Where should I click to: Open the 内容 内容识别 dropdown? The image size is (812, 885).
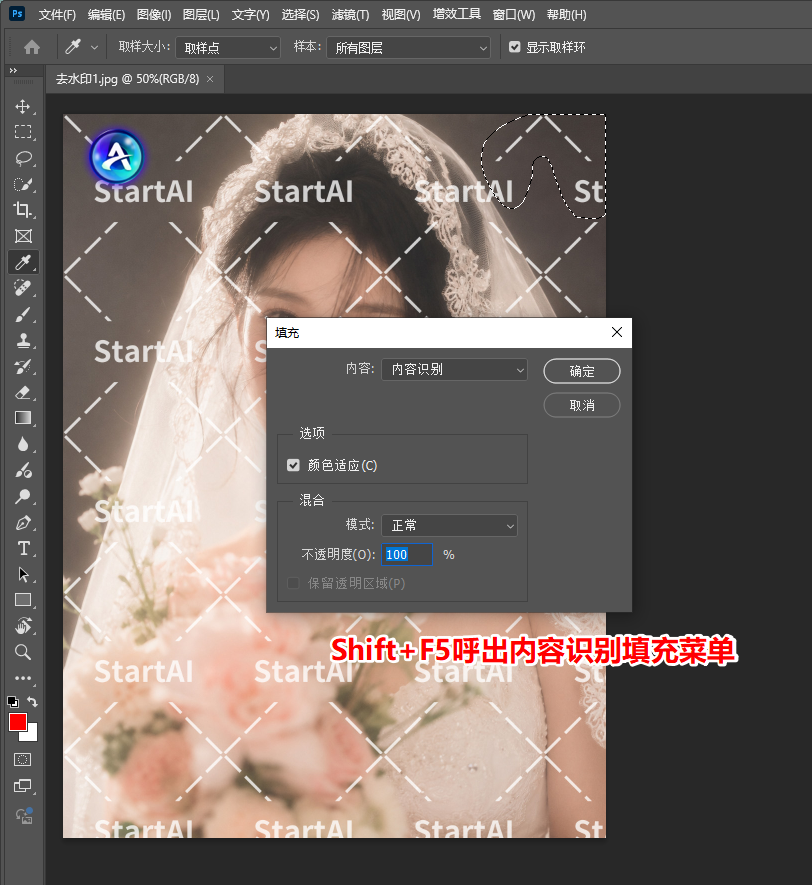click(x=454, y=370)
